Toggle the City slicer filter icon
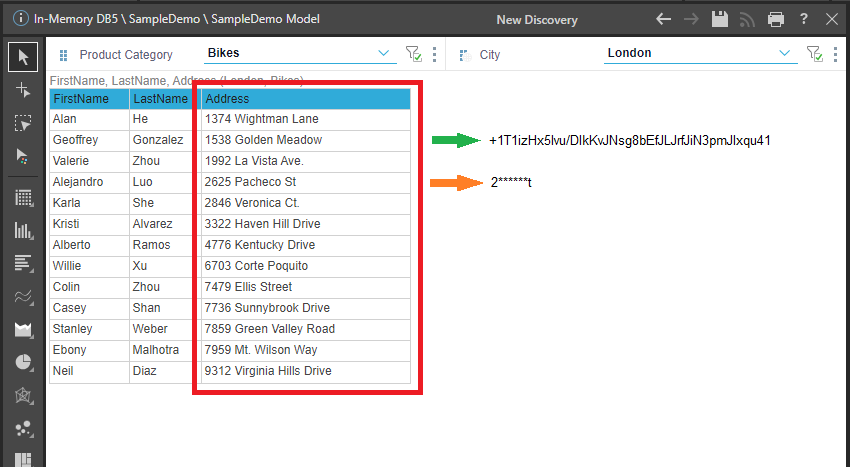The width and height of the screenshot is (850, 467). click(x=814, y=54)
